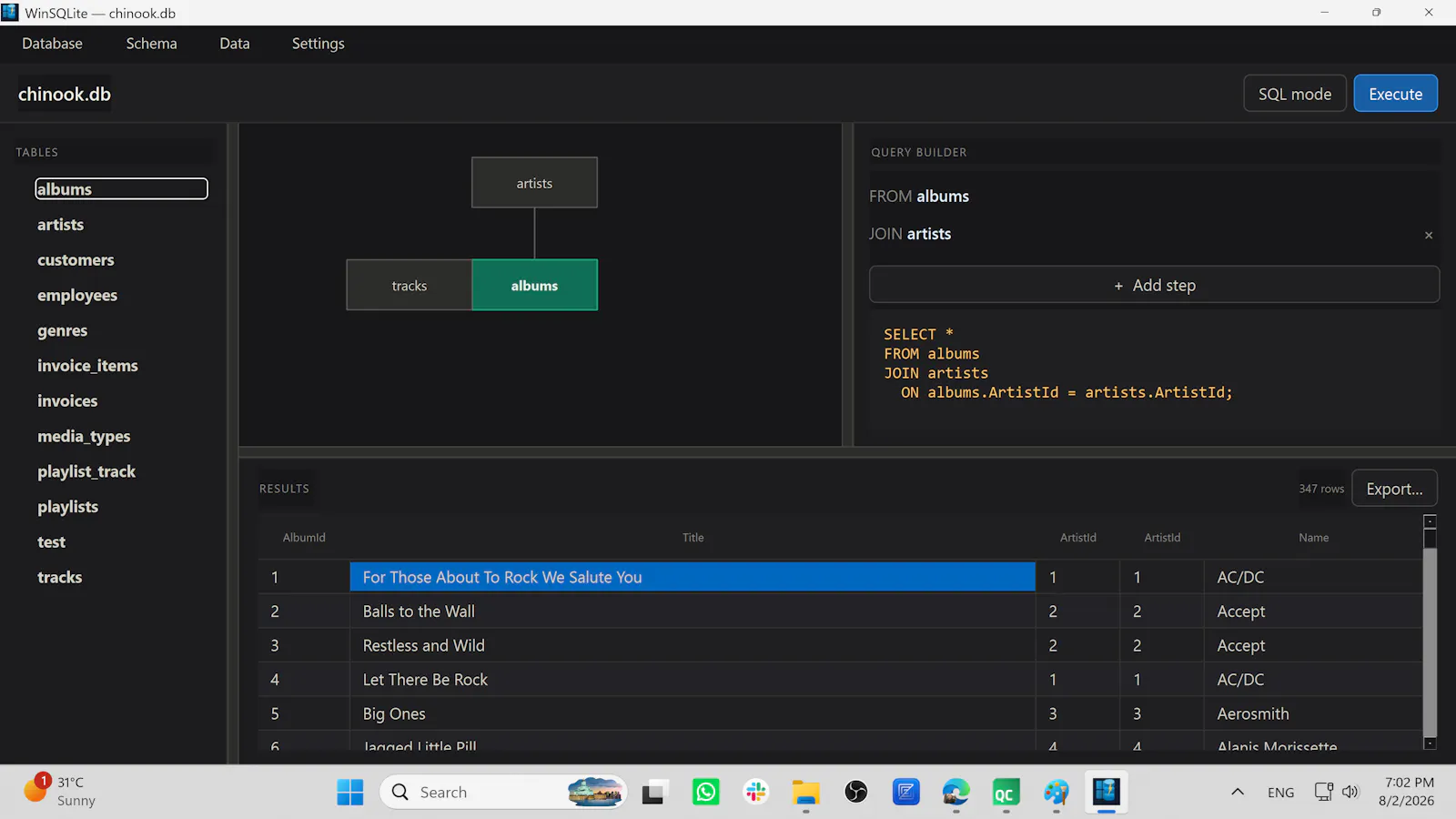This screenshot has height=819, width=1456.
Task: Select the 'Restless and Wild' cell
Action: (693, 645)
